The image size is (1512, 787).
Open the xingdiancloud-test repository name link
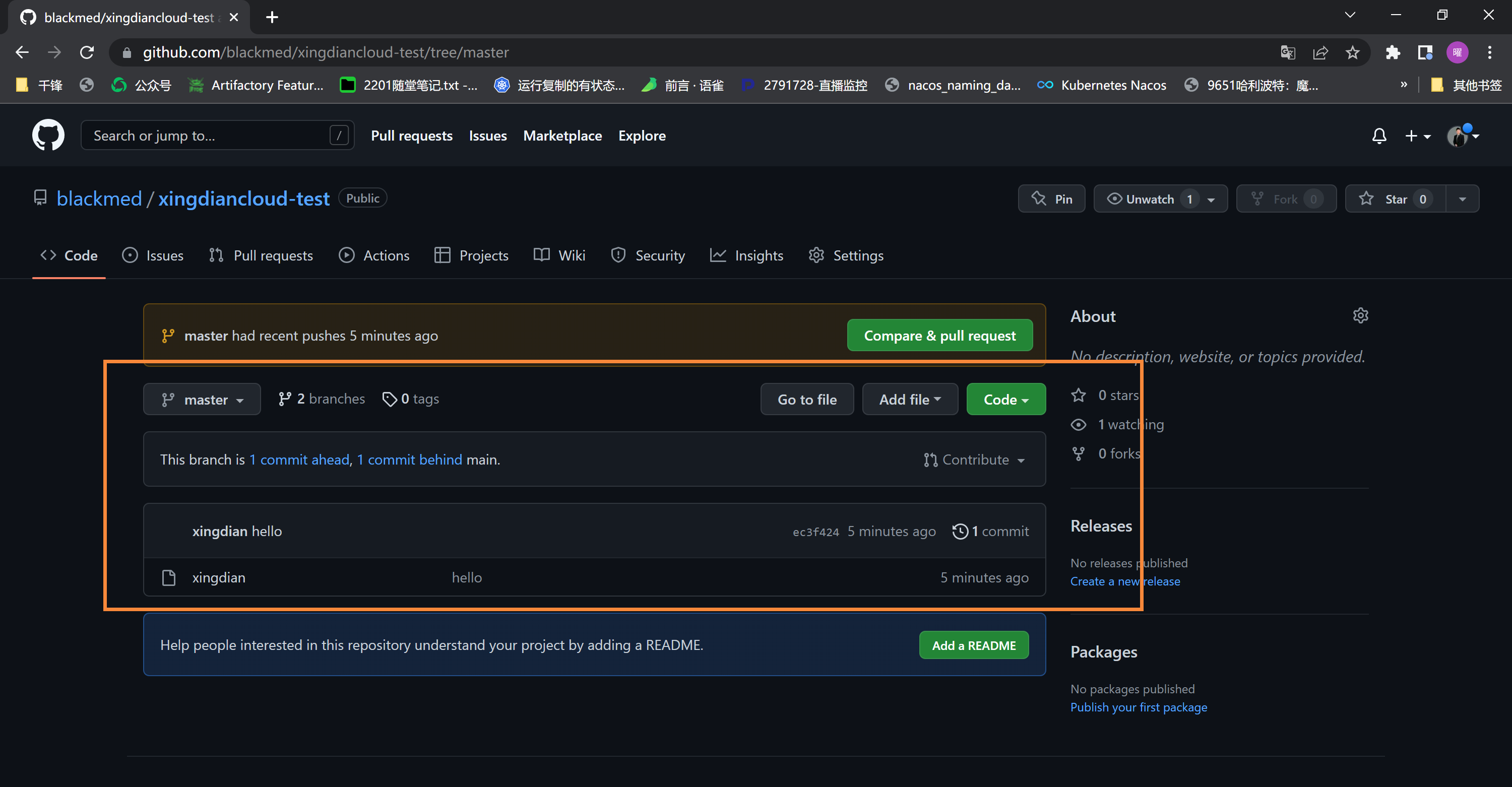(243, 199)
